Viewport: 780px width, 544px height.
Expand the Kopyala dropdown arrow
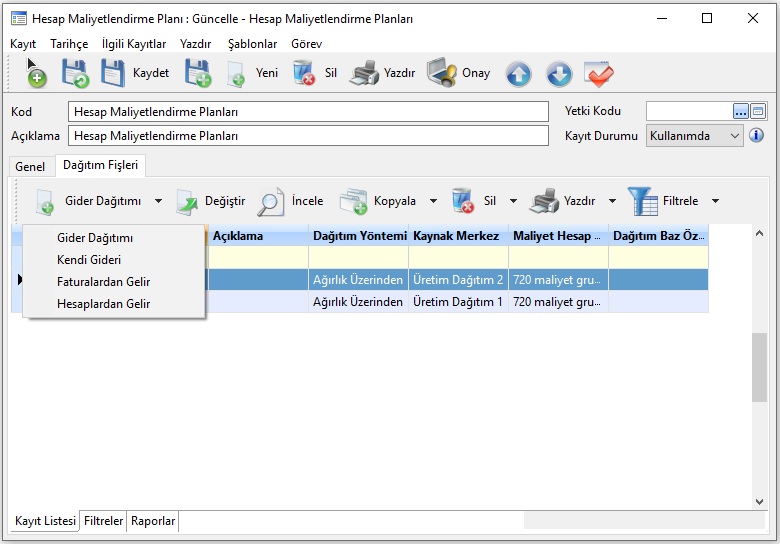[x=433, y=201]
